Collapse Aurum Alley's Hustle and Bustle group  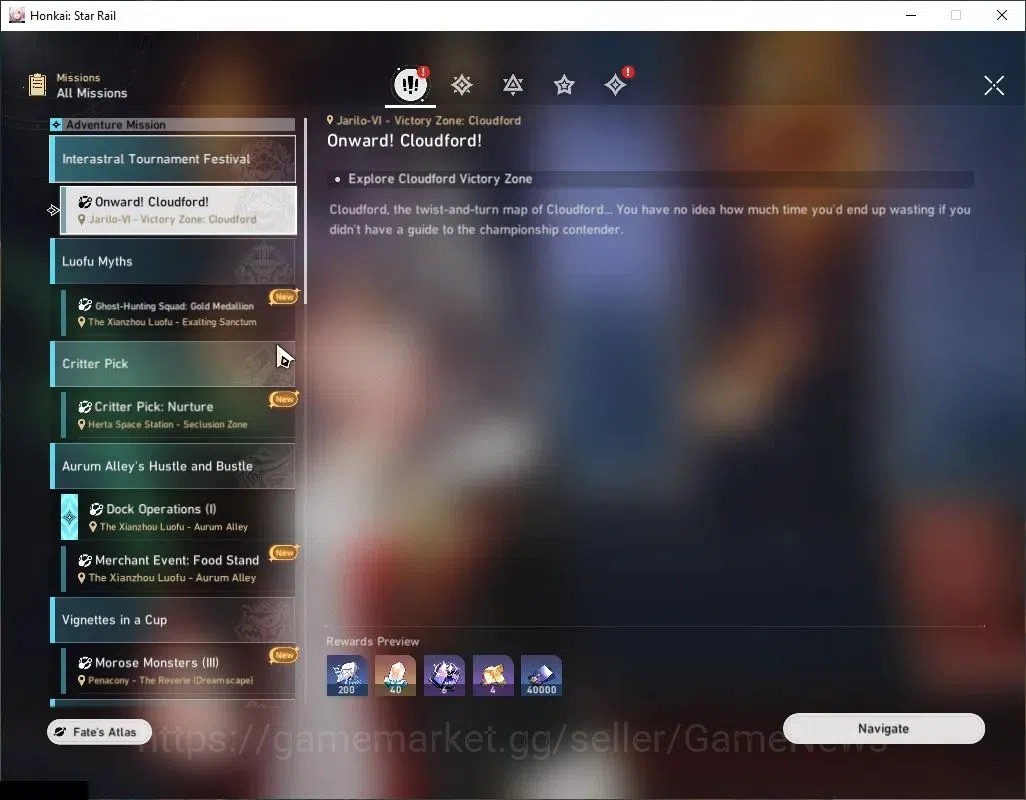click(173, 466)
